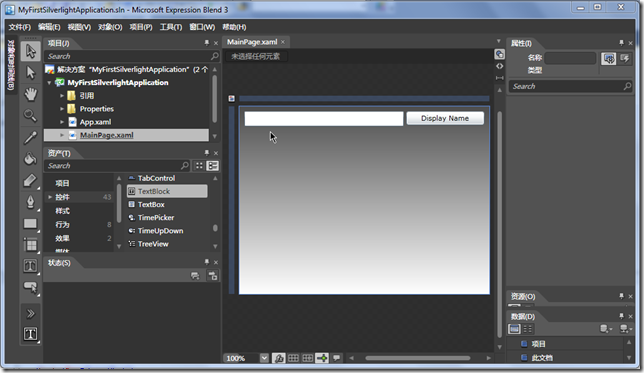Show Properties view in Properties panel
Viewport: 644px width, 373px height.
tap(609, 58)
